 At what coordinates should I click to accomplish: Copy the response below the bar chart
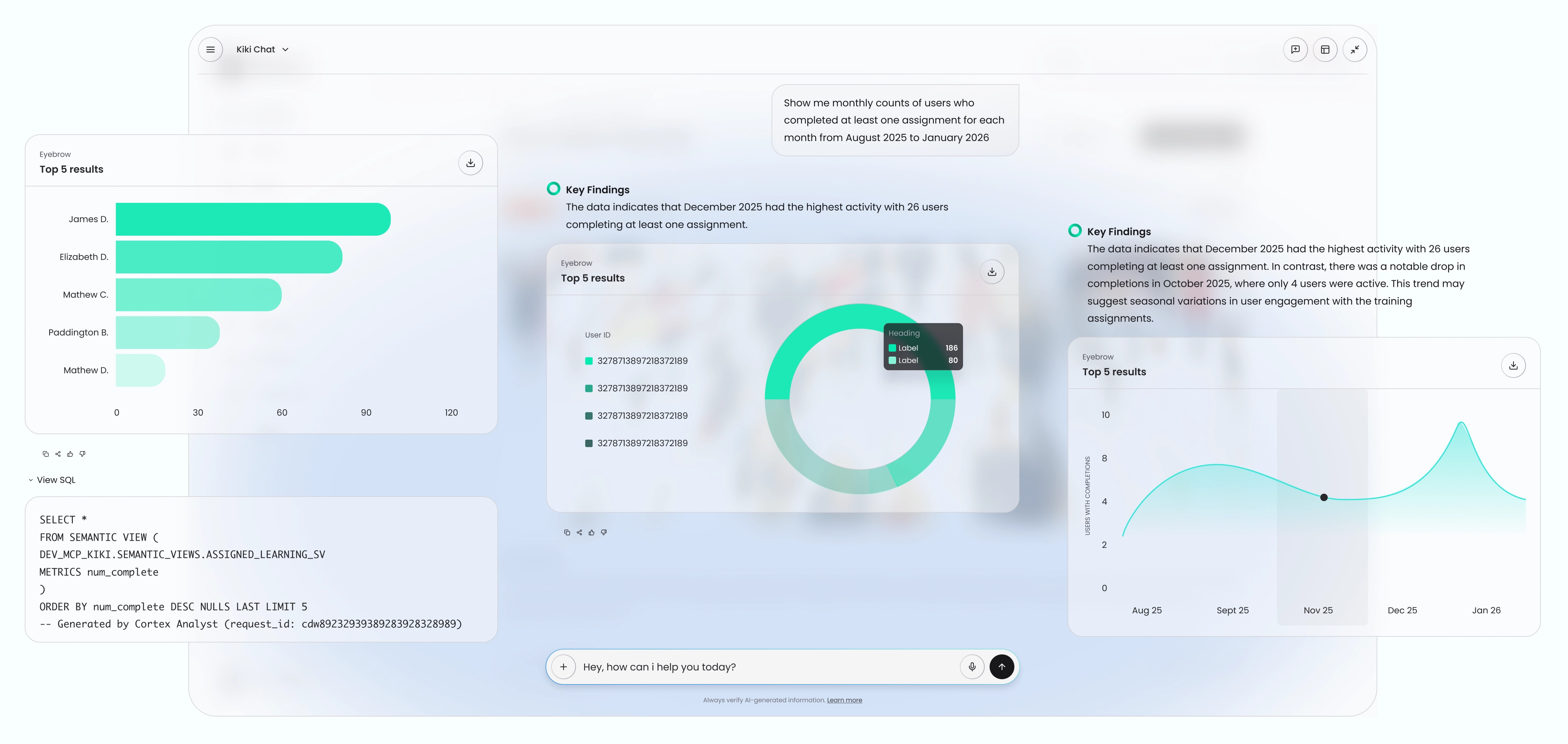coord(46,453)
